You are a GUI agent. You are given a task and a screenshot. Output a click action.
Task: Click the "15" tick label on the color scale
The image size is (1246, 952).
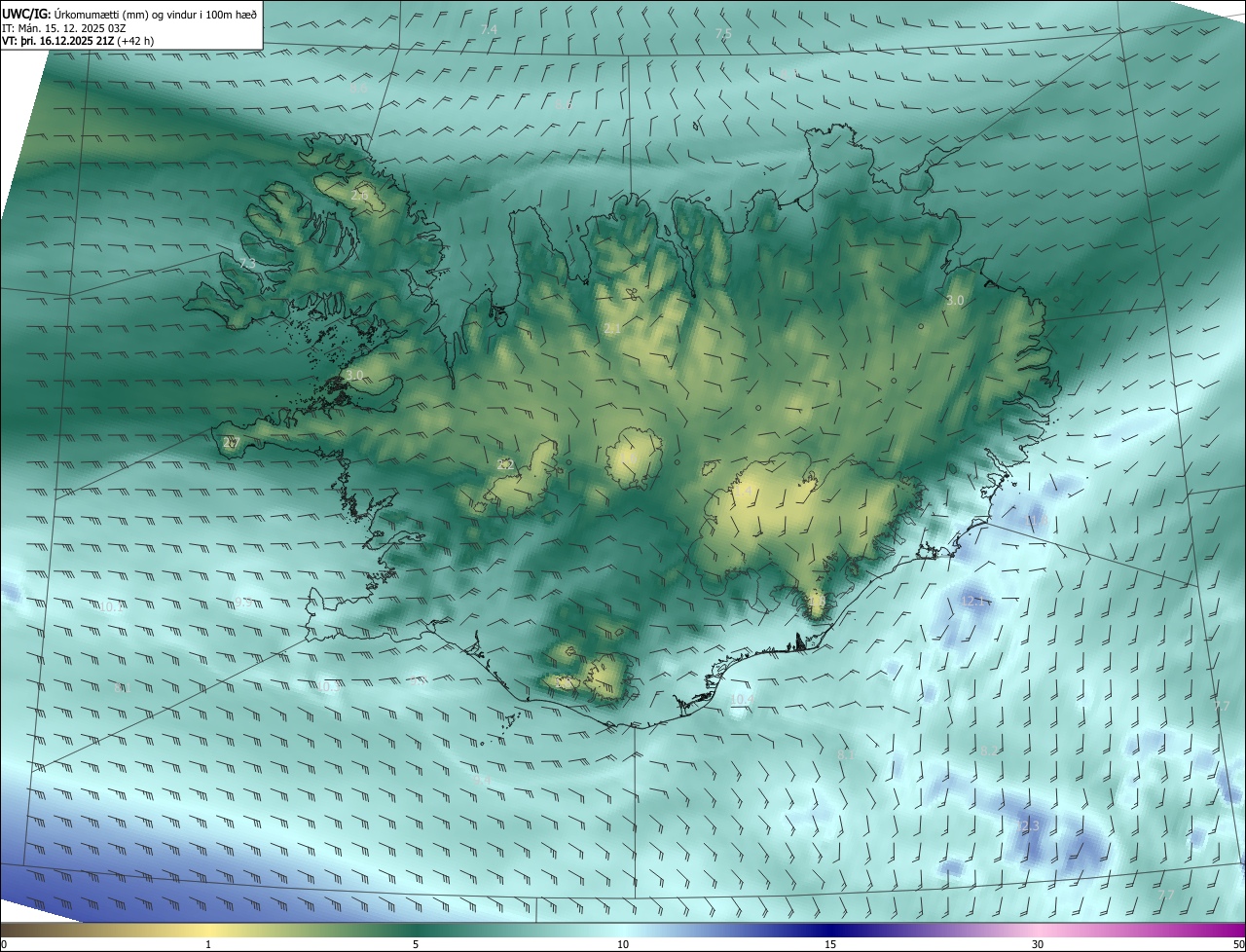click(830, 944)
